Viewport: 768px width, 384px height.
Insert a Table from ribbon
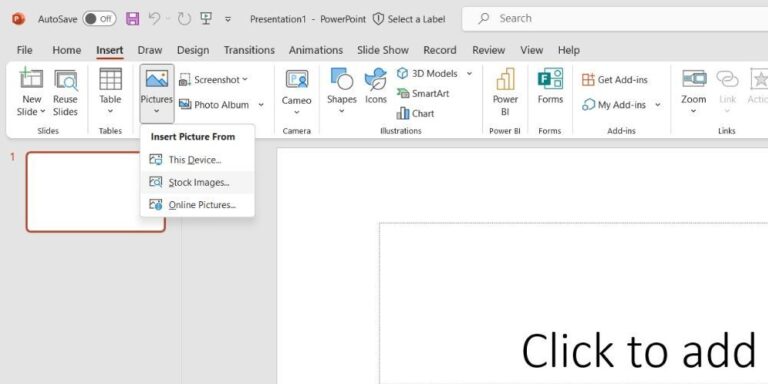pos(110,92)
